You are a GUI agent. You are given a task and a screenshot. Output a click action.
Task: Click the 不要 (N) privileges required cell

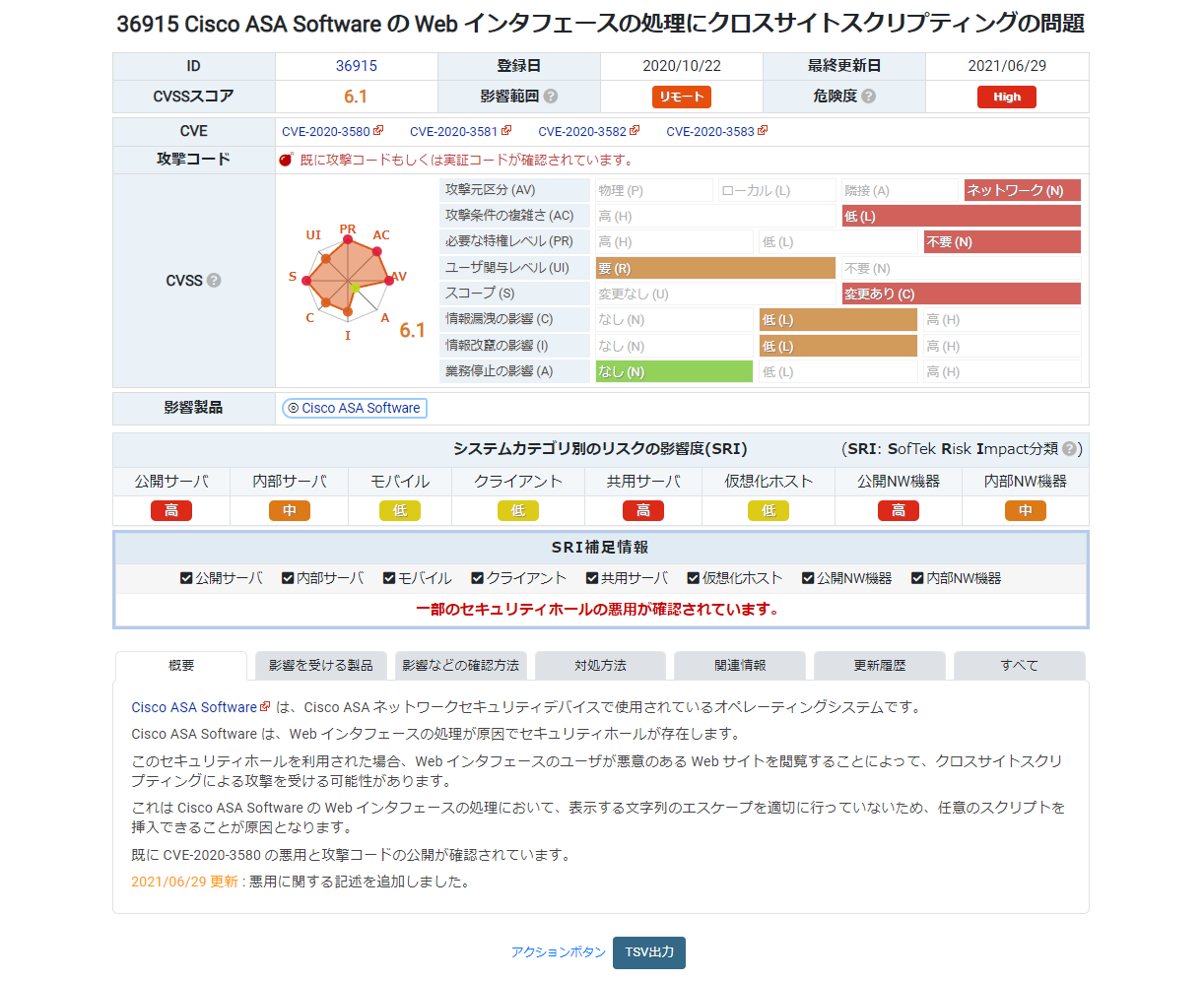point(1002,241)
